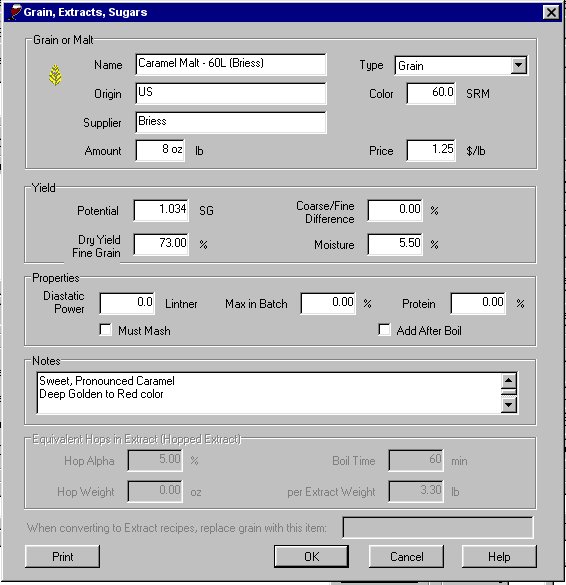This screenshot has width=566, height=585.
Task: Click the Diastatic Power field
Action: point(127,303)
